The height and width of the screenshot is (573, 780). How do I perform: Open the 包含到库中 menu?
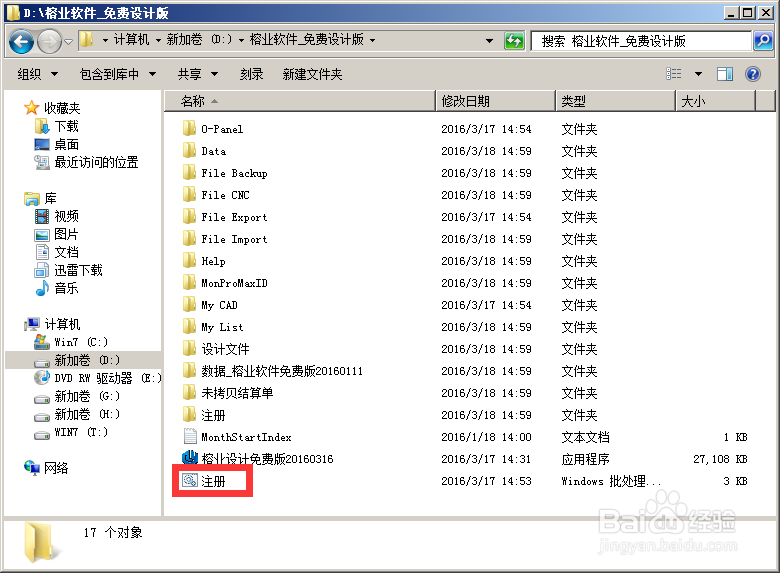click(x=118, y=74)
